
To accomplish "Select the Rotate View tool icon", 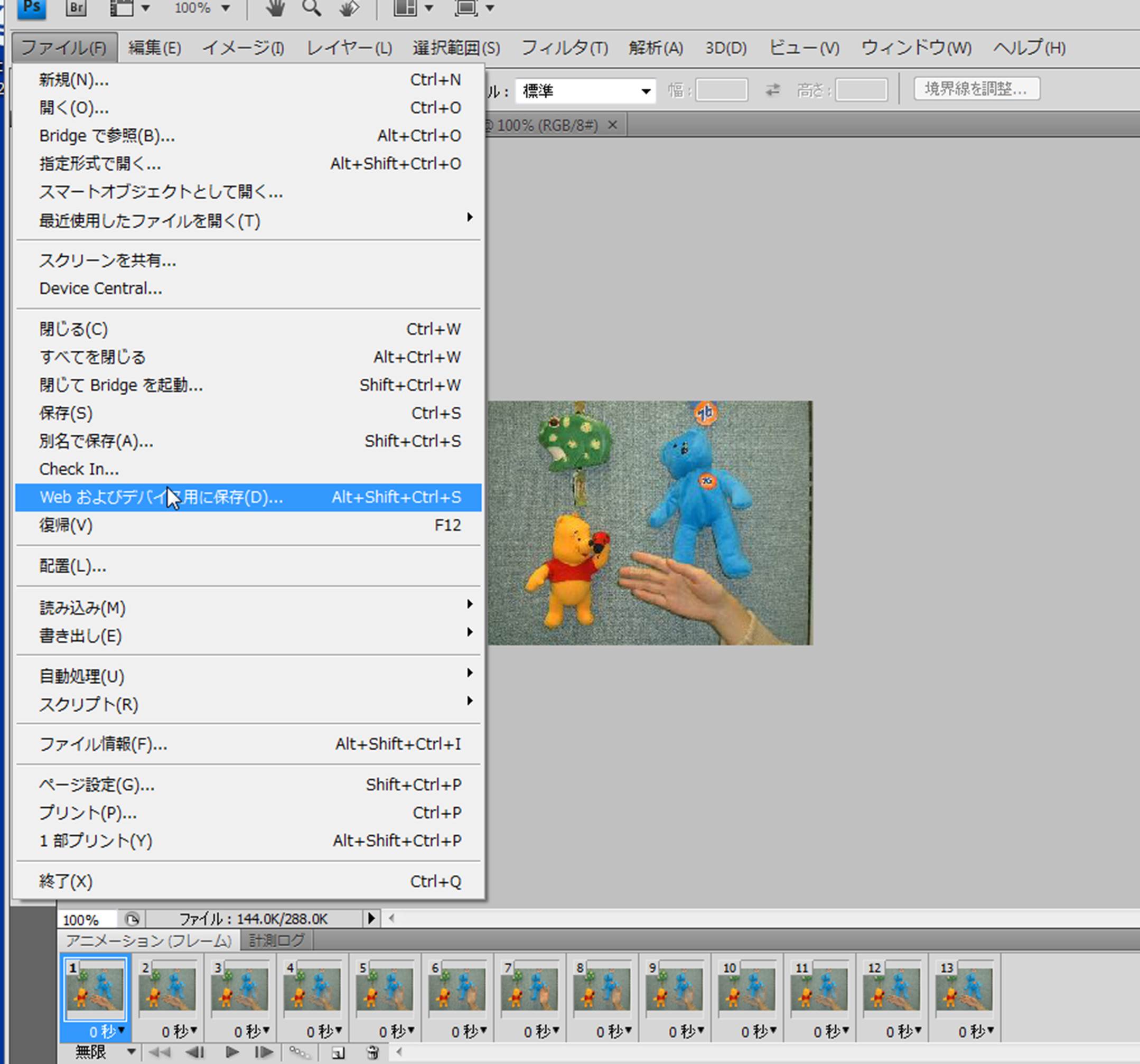I will pos(349,8).
